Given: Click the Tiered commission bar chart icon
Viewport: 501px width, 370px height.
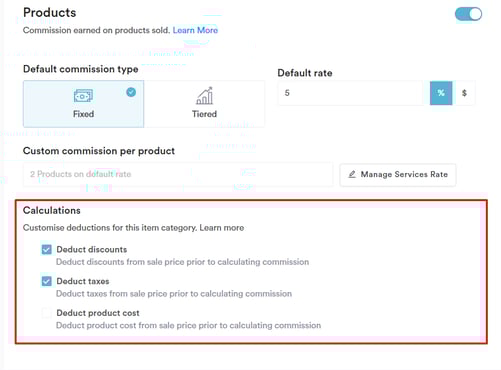Looking at the screenshot, I should point(204,96).
